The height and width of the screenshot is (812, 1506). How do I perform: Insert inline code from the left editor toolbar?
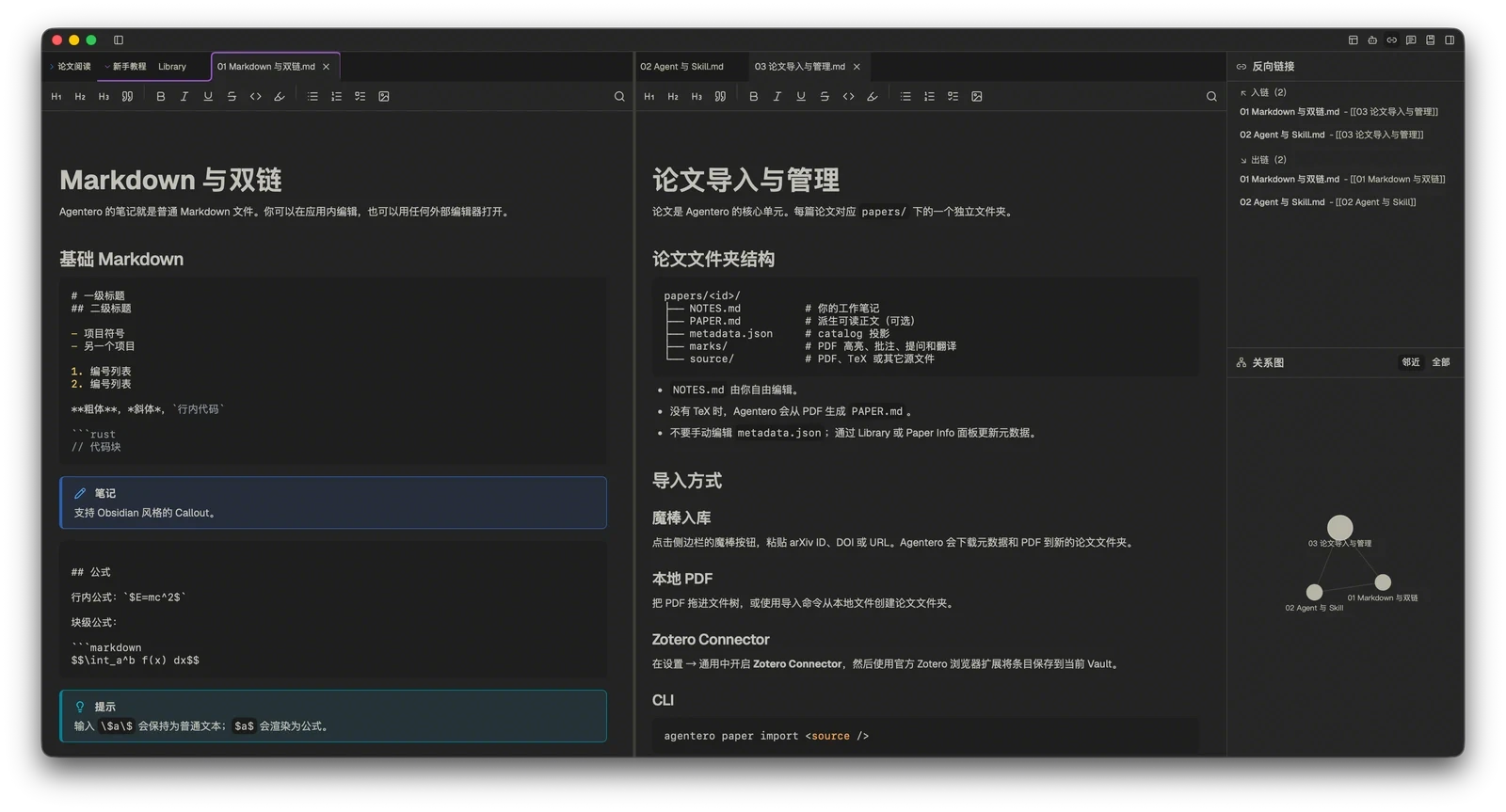pyautogui.click(x=255, y=96)
